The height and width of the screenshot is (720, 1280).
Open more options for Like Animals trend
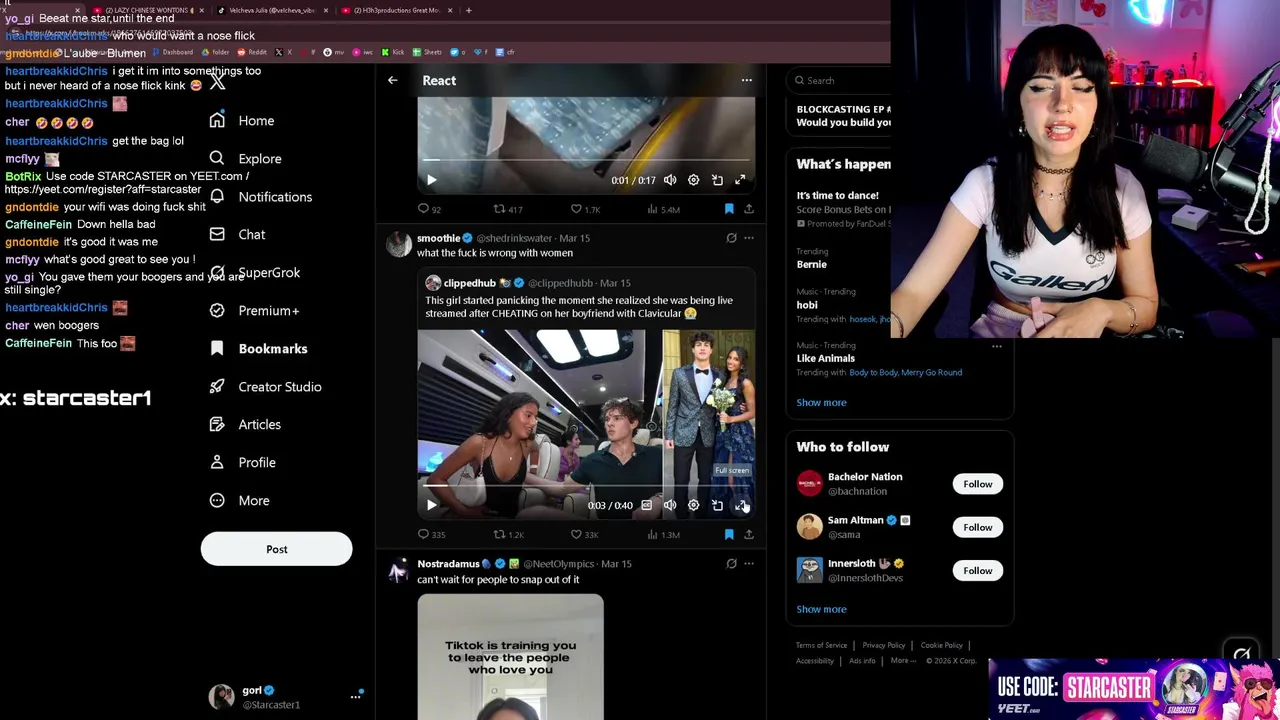point(997,346)
